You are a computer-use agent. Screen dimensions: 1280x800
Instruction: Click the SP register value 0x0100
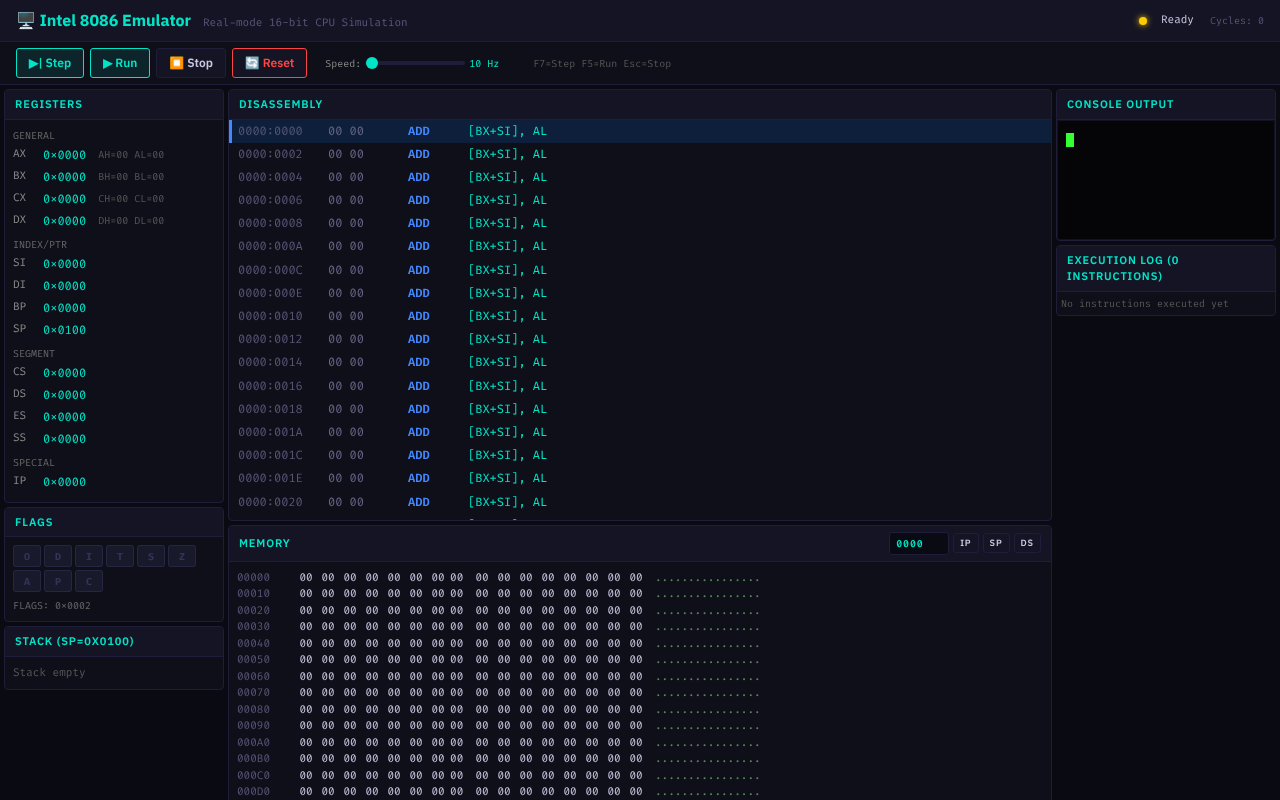point(64,330)
